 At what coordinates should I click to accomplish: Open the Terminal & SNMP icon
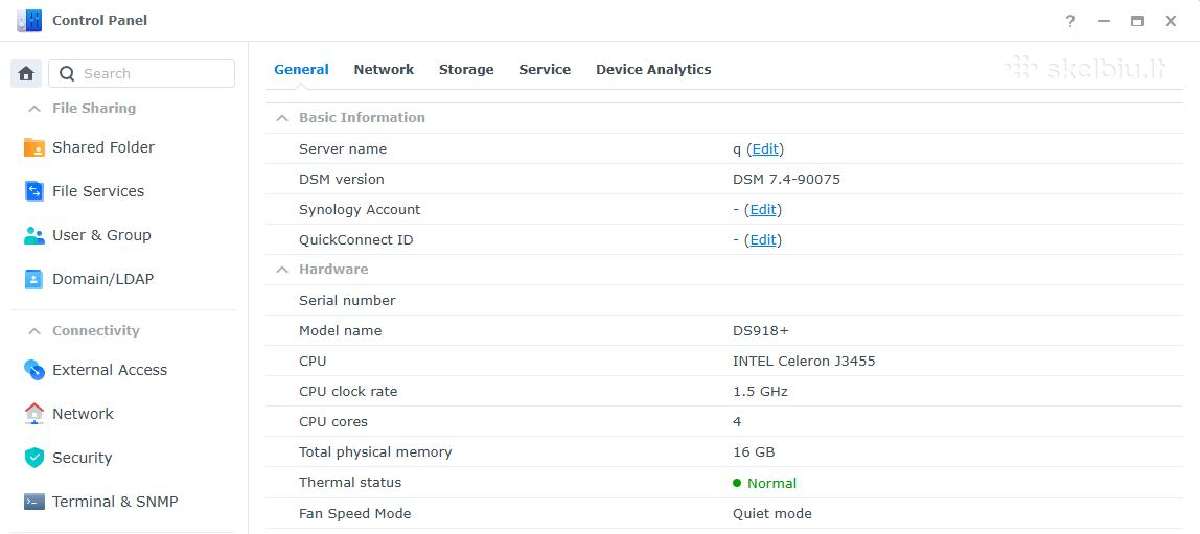pos(34,502)
